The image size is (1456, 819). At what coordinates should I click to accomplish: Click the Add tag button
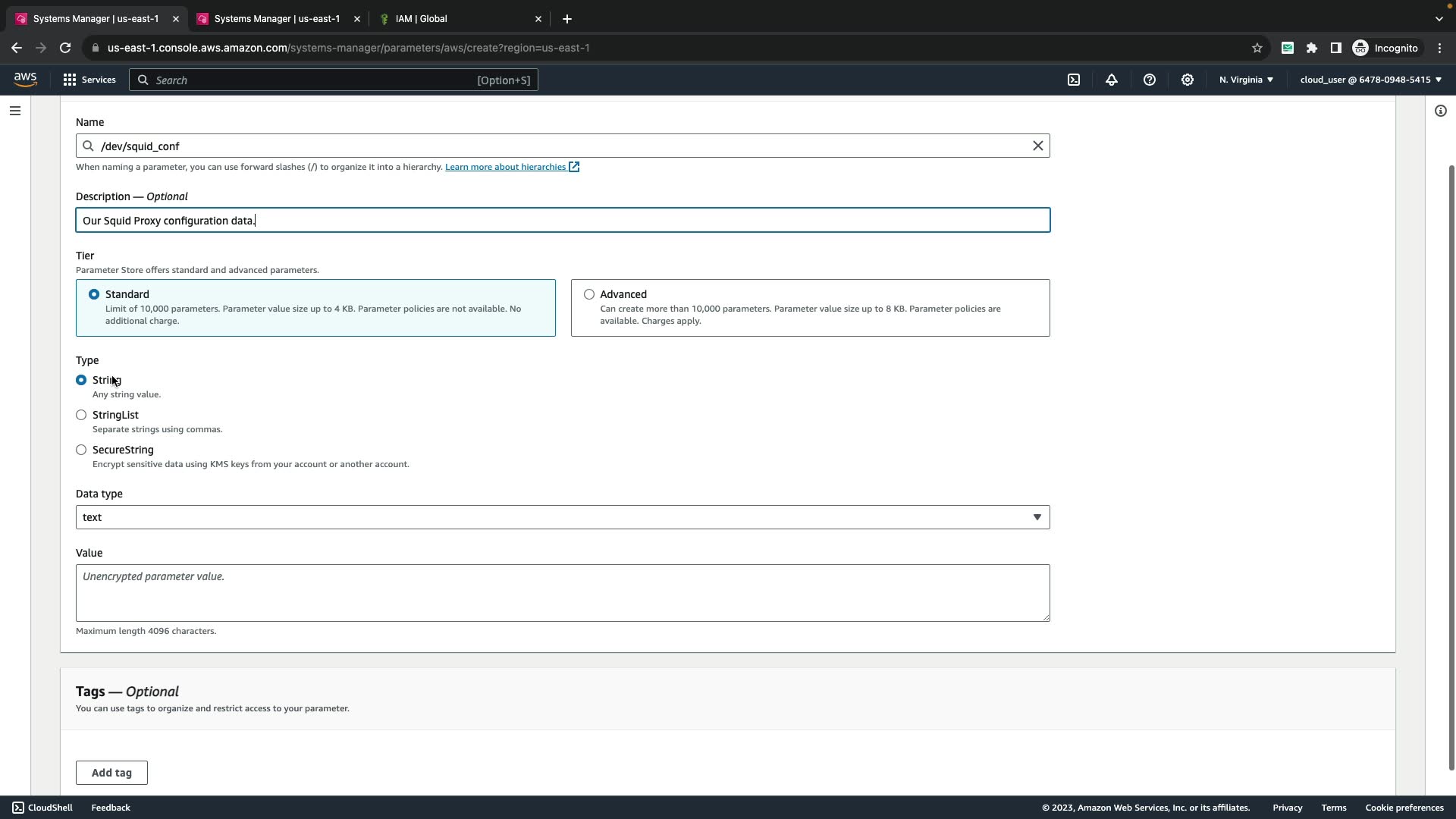pyautogui.click(x=111, y=773)
